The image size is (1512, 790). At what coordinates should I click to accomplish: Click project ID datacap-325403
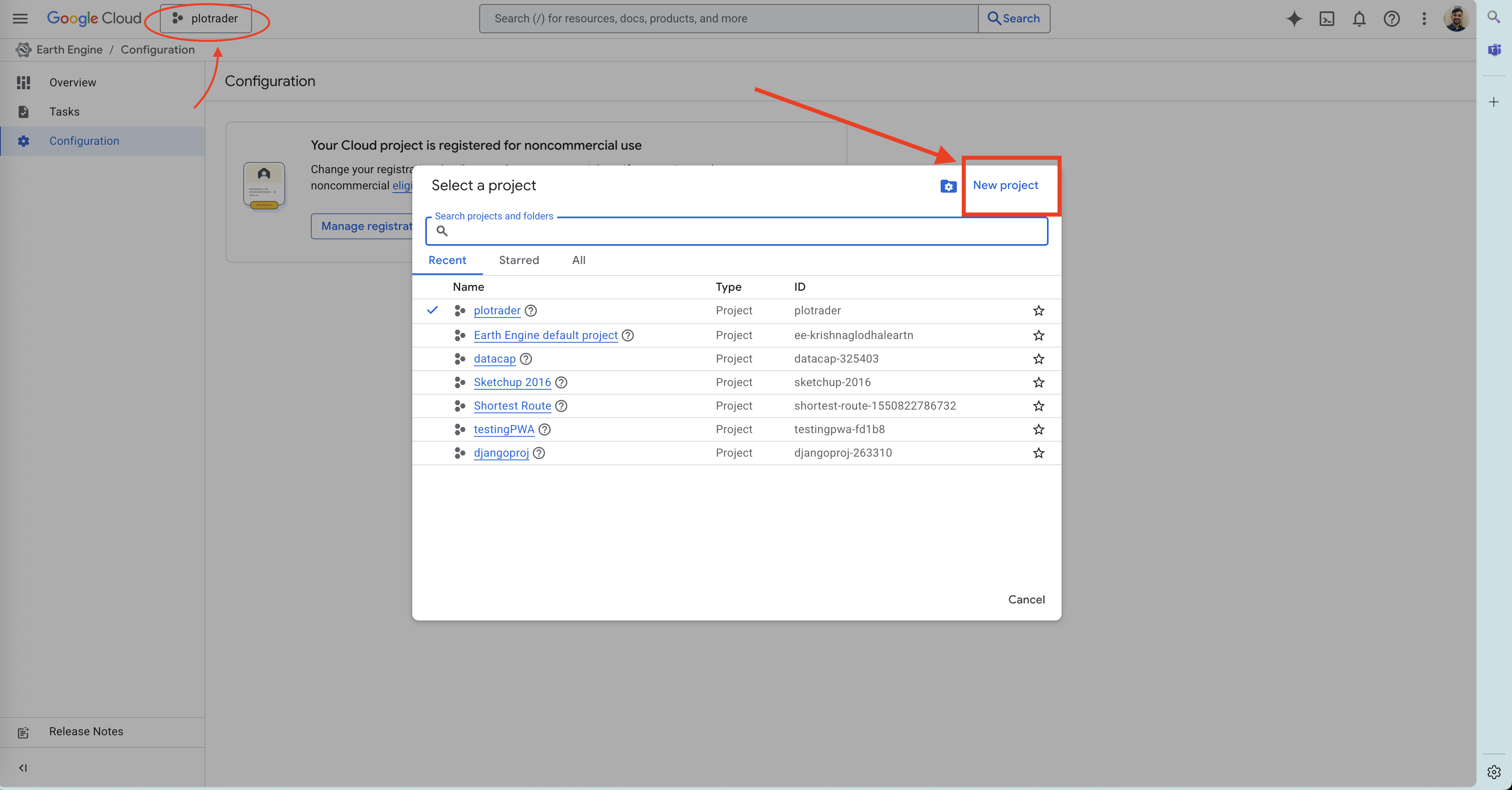836,359
